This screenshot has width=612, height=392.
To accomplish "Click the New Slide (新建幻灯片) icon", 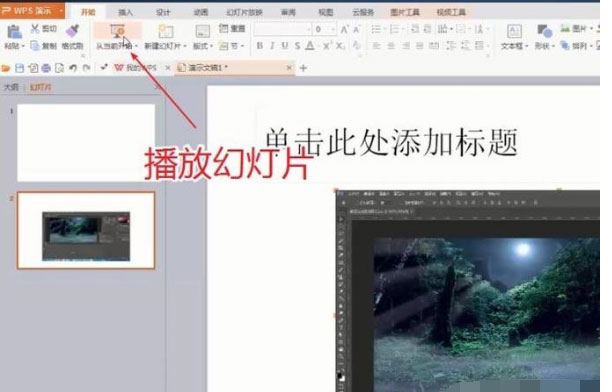I will [x=165, y=31].
